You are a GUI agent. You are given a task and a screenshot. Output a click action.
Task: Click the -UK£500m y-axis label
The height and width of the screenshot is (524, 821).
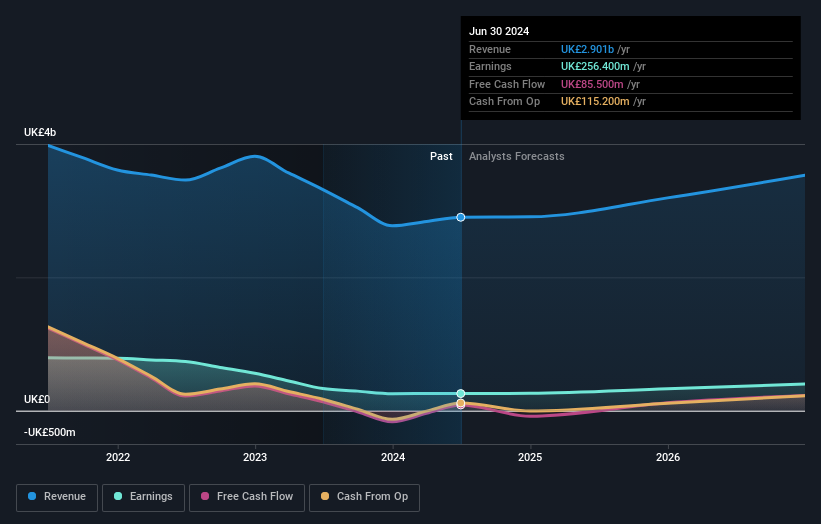(x=50, y=432)
